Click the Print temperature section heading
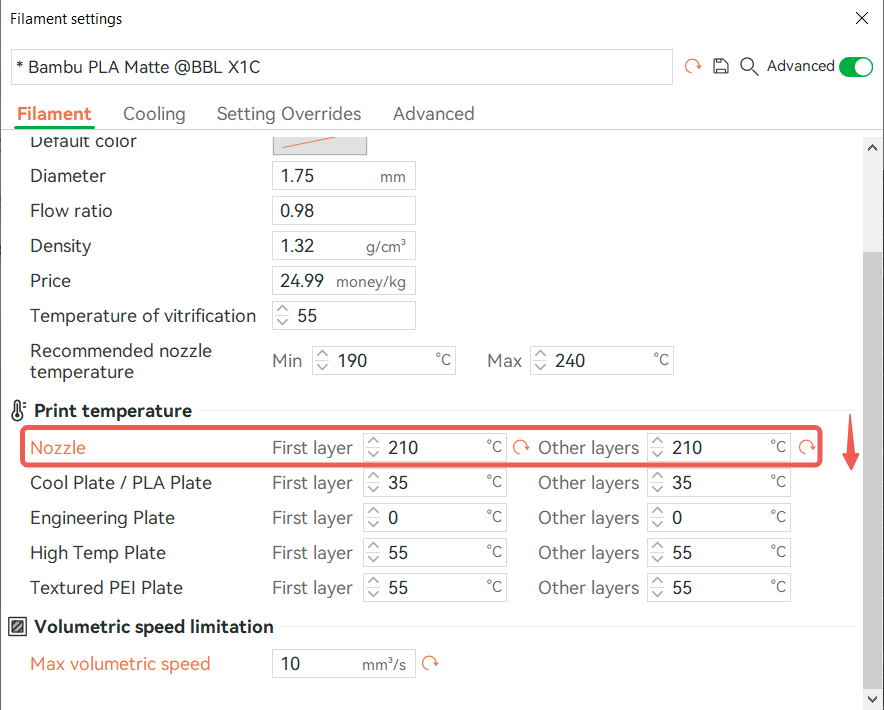The height and width of the screenshot is (710, 884). click(113, 411)
